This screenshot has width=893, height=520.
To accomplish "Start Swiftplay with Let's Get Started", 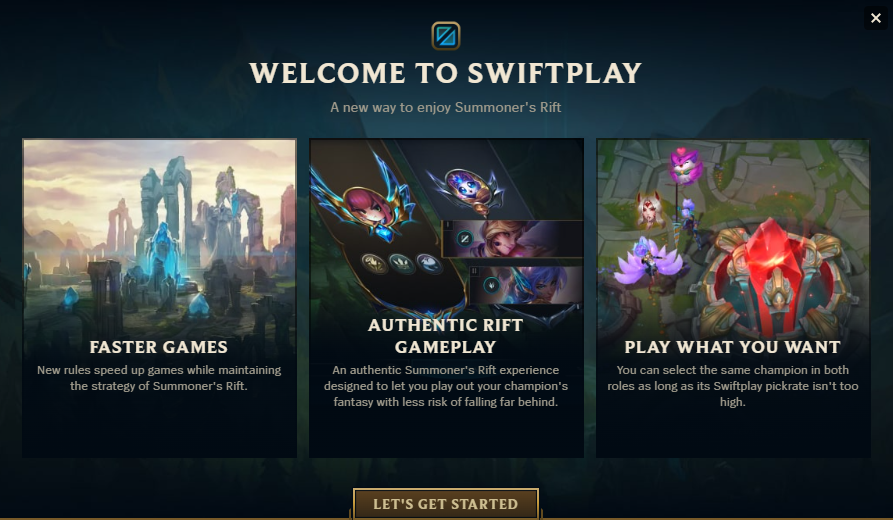I will 446,504.
